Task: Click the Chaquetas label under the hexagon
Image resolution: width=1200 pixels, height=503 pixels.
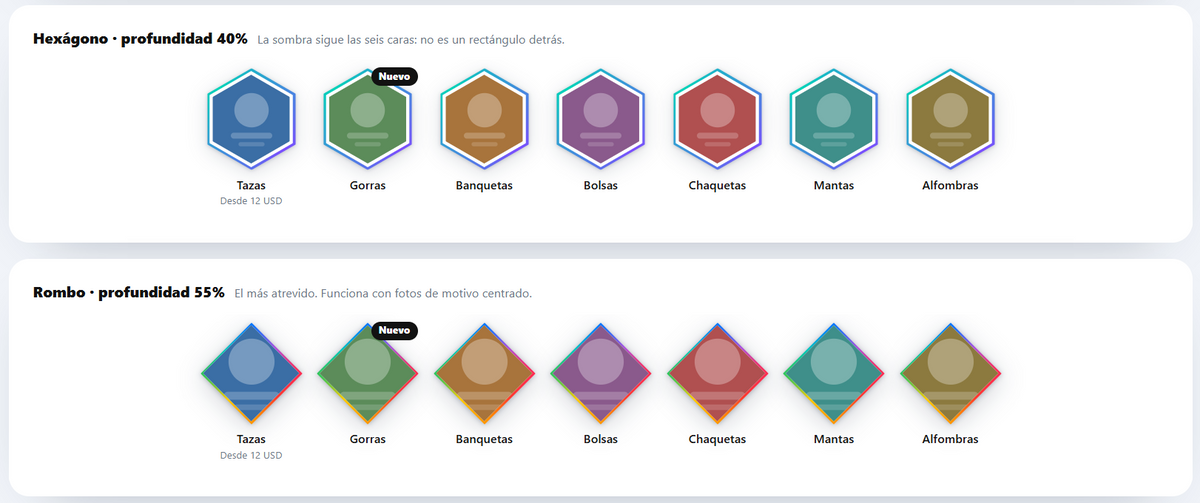Action: pos(717,185)
